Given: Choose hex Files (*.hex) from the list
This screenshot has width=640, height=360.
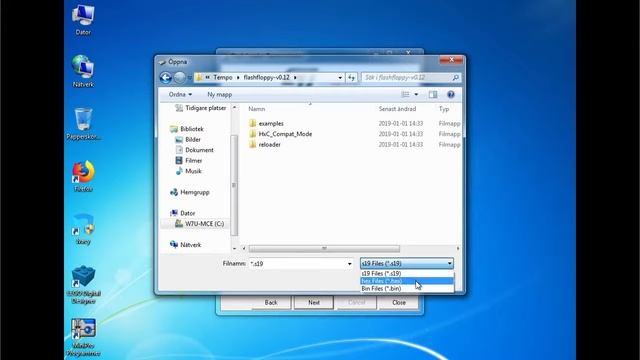Looking at the screenshot, I should click(407, 281).
